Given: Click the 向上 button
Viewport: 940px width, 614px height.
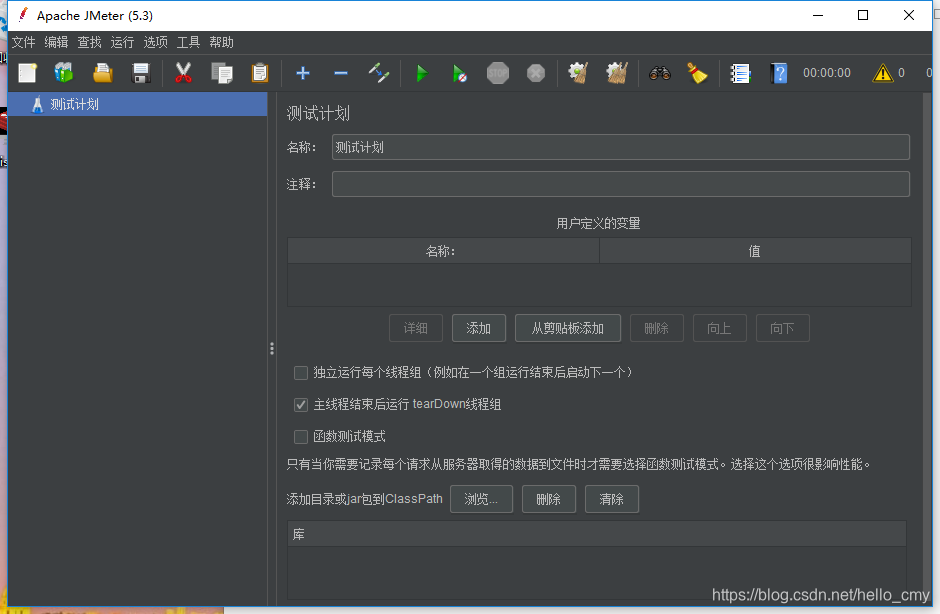Looking at the screenshot, I should click(x=719, y=328).
